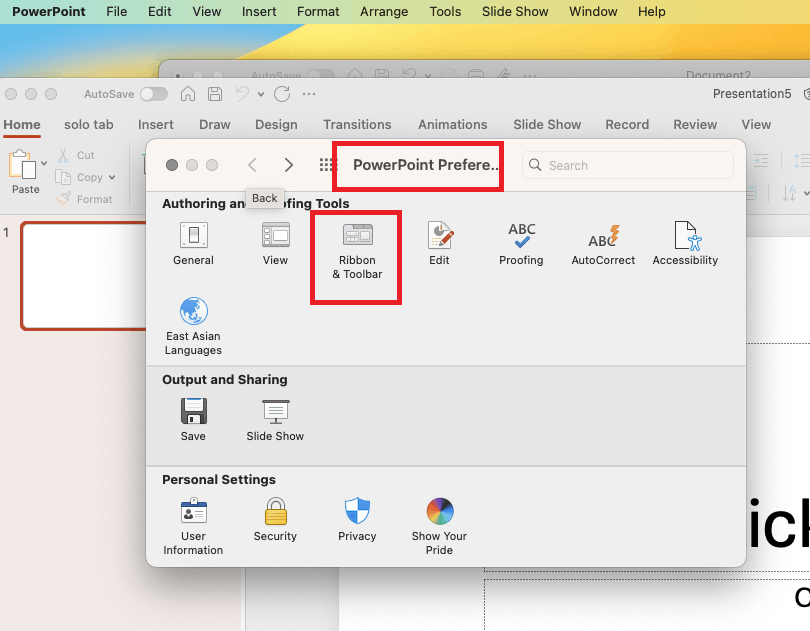The image size is (810, 631).
Task: Switch to the Insert ribbon tab
Action: [155, 125]
